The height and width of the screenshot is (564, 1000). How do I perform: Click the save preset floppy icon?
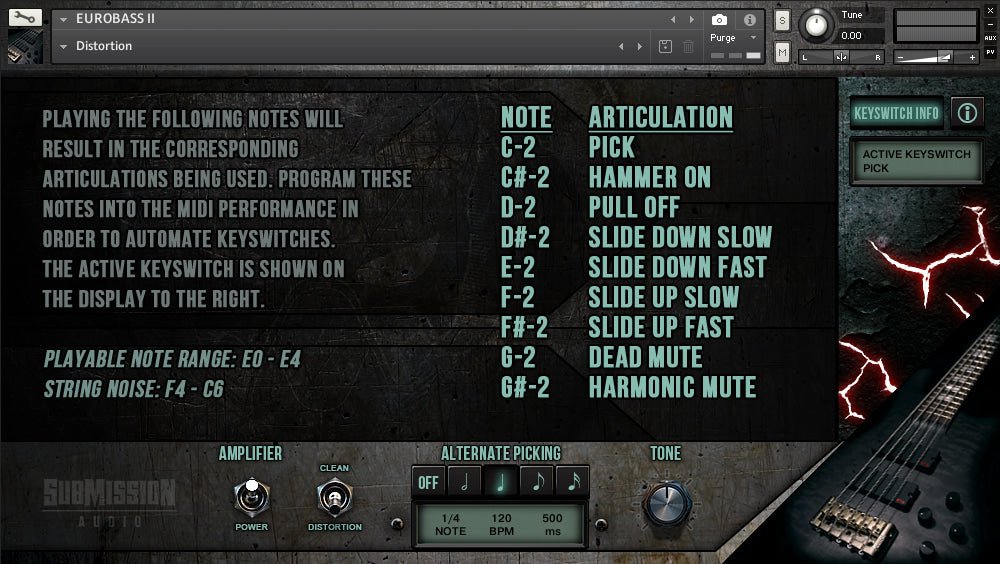[666, 46]
